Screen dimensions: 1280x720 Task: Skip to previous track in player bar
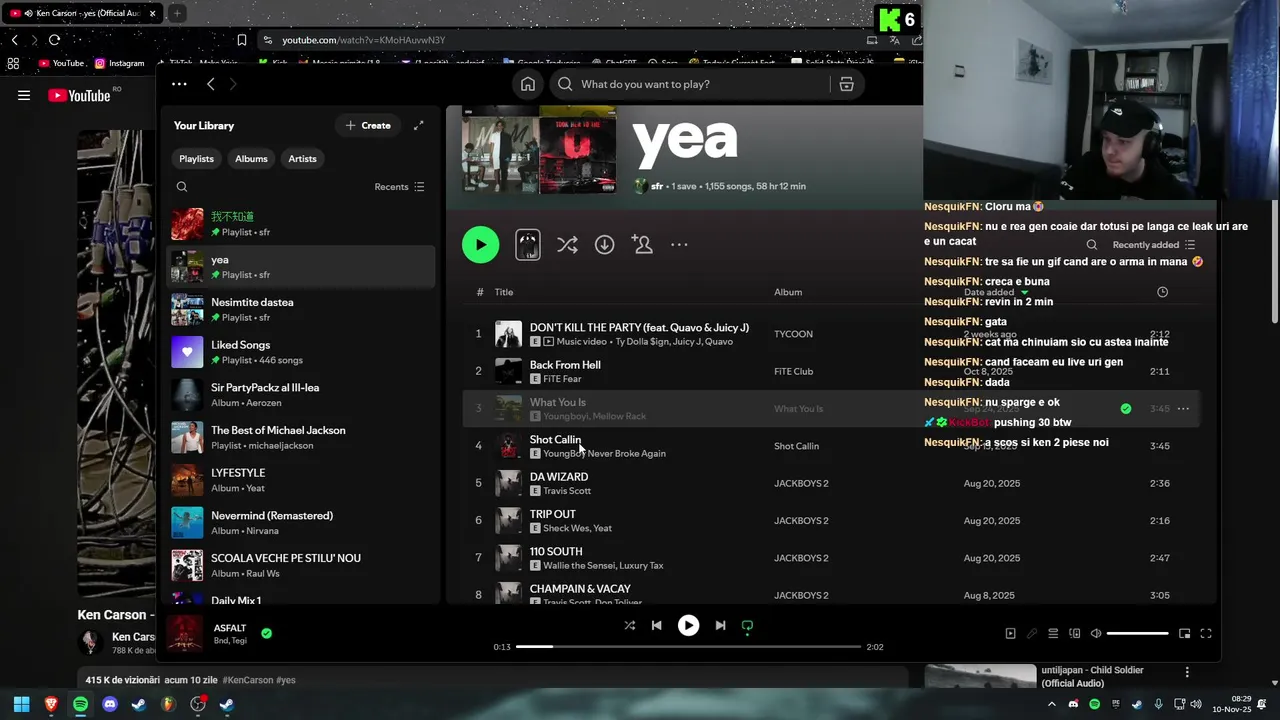[x=657, y=626]
